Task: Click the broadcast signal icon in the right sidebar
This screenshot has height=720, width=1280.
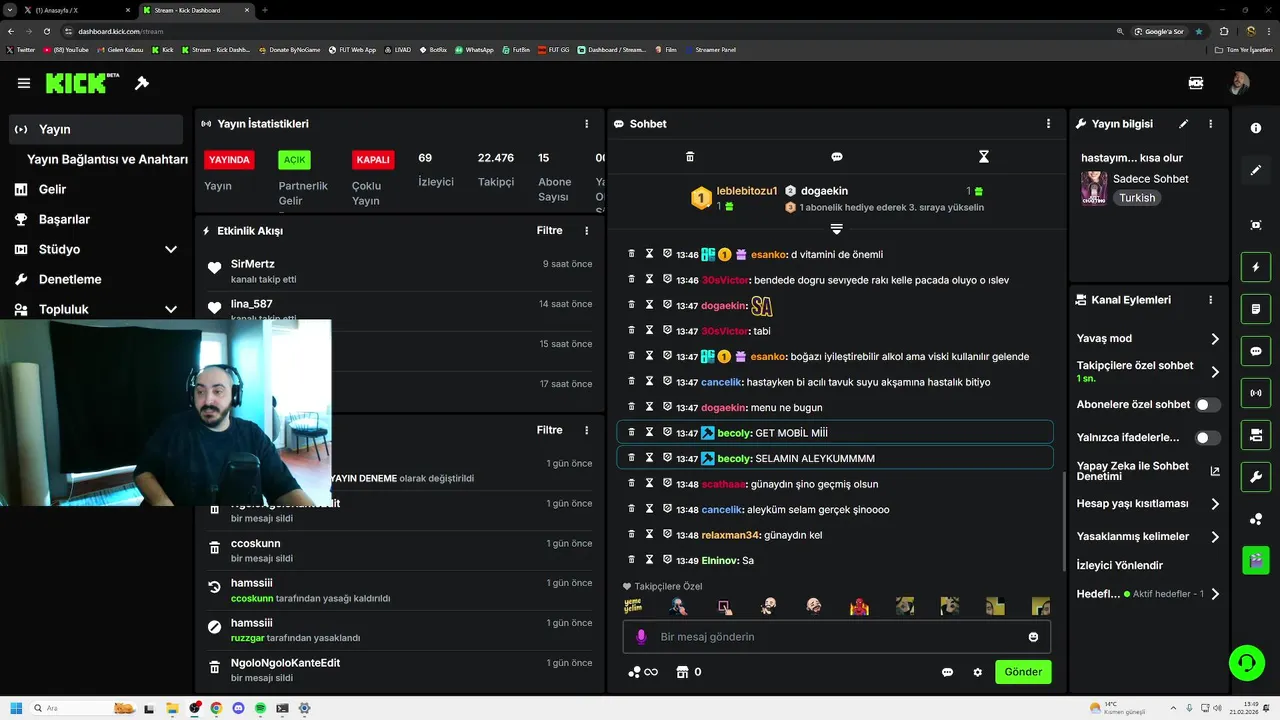Action: (1256, 393)
